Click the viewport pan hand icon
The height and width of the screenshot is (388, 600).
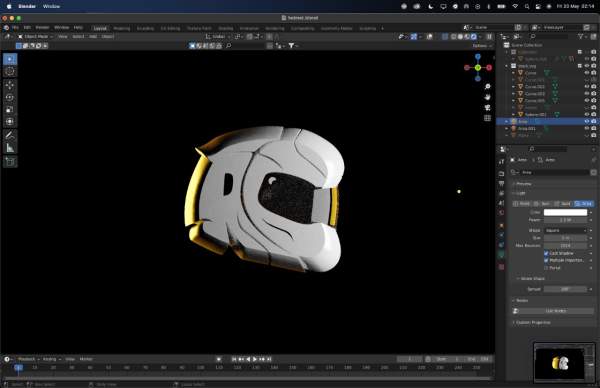[x=488, y=97]
